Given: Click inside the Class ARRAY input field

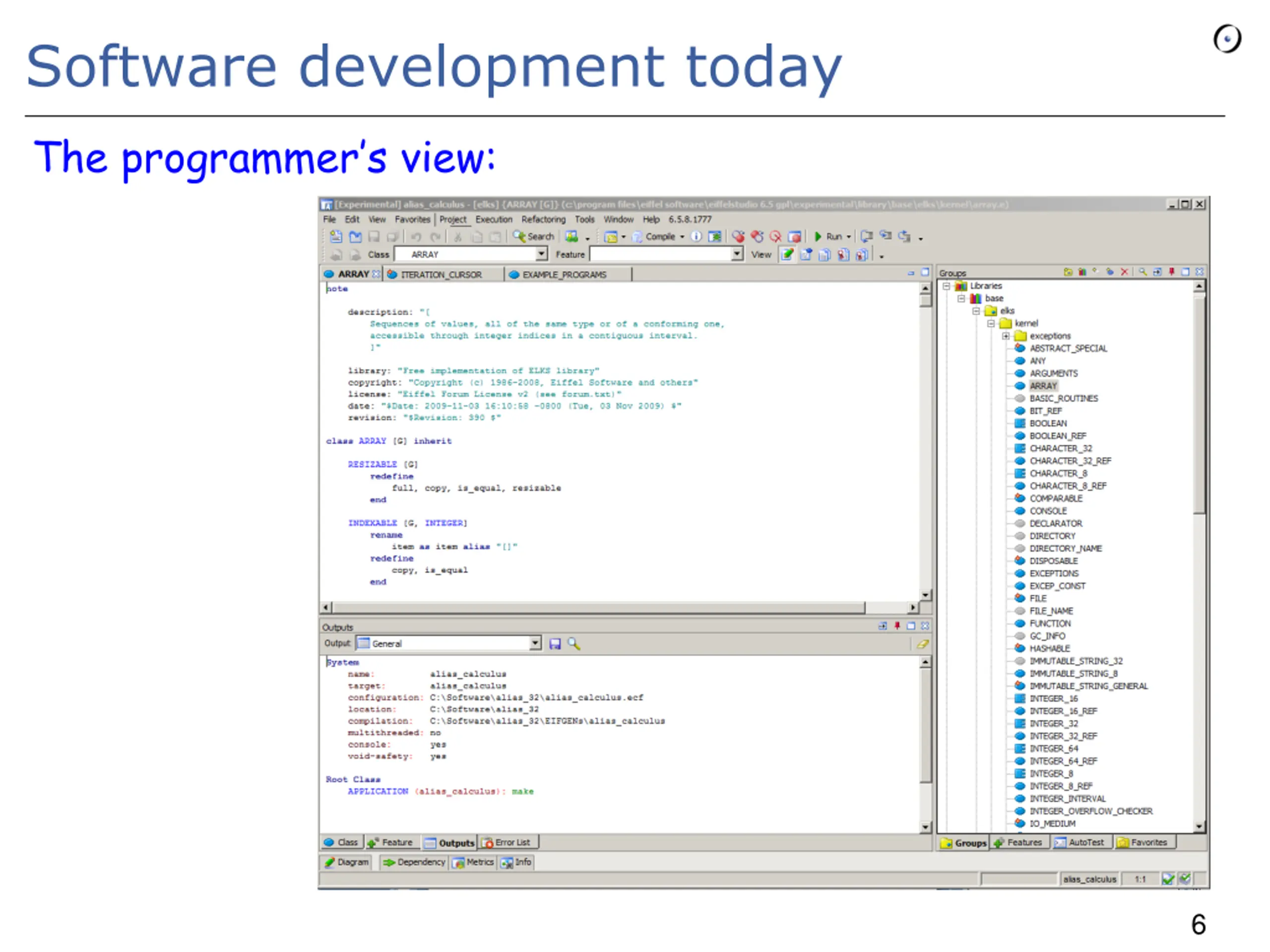Looking at the screenshot, I should point(466,254).
